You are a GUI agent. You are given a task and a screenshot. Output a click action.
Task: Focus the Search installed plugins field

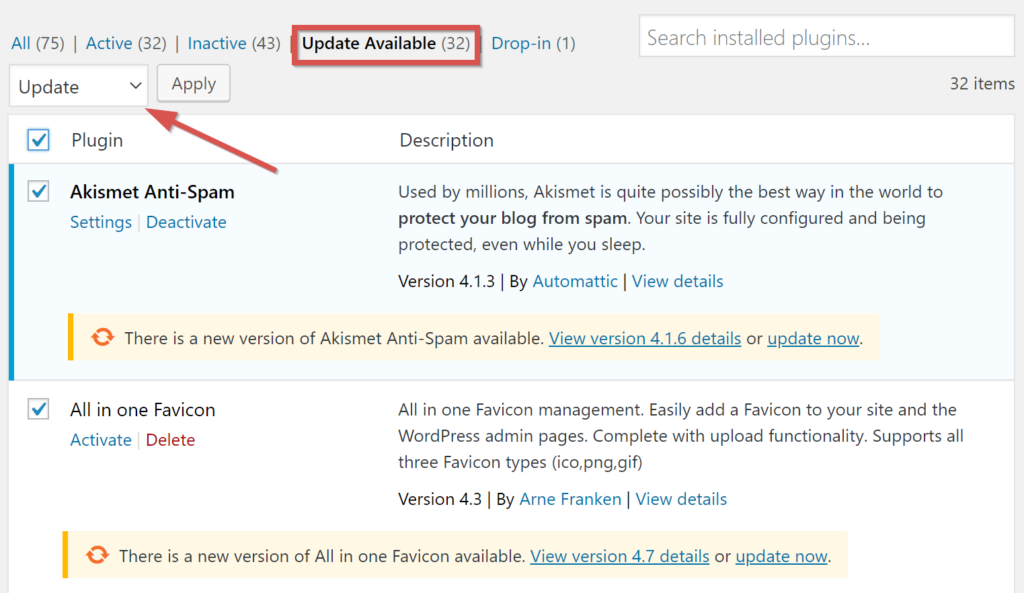pos(826,37)
